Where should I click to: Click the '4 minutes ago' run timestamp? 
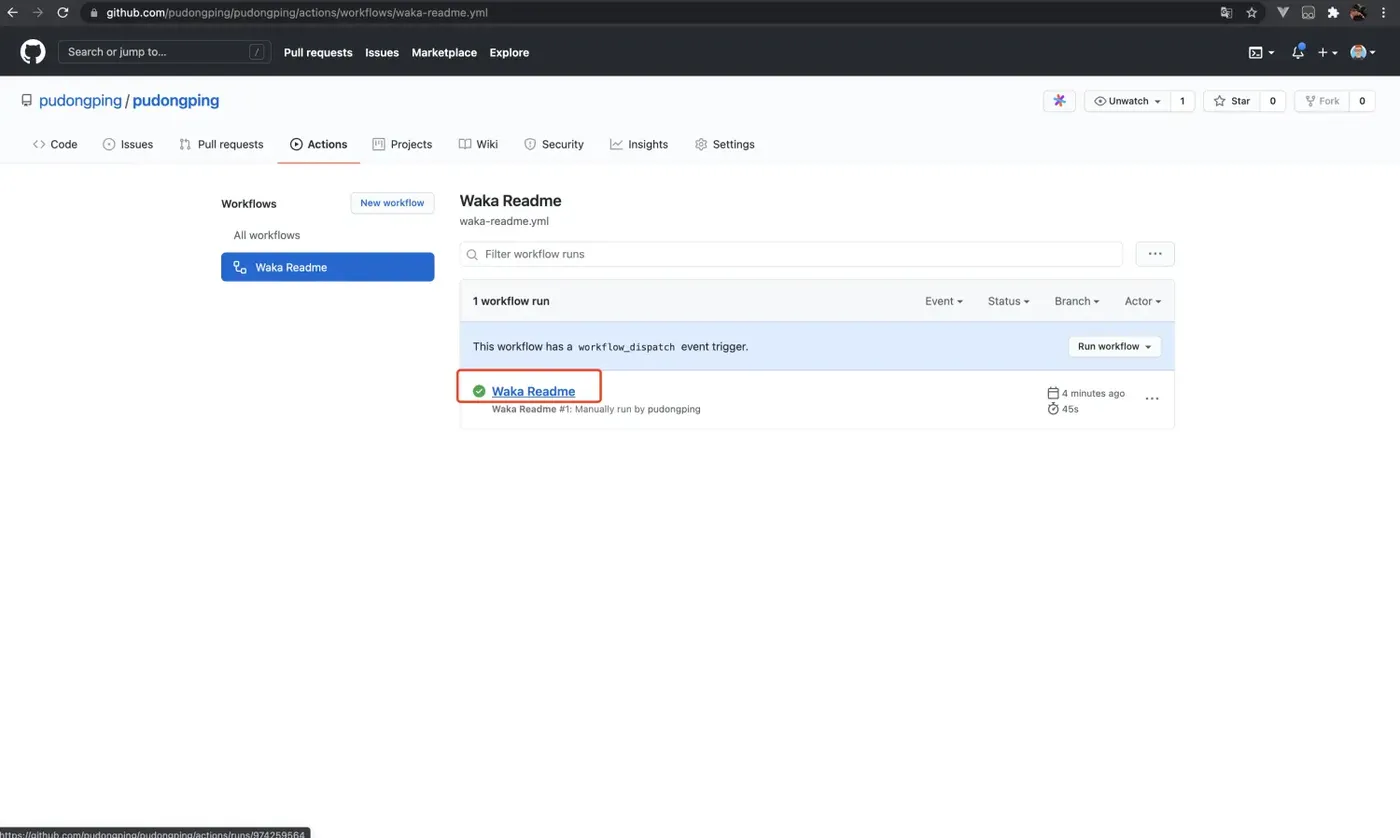pyautogui.click(x=1093, y=393)
